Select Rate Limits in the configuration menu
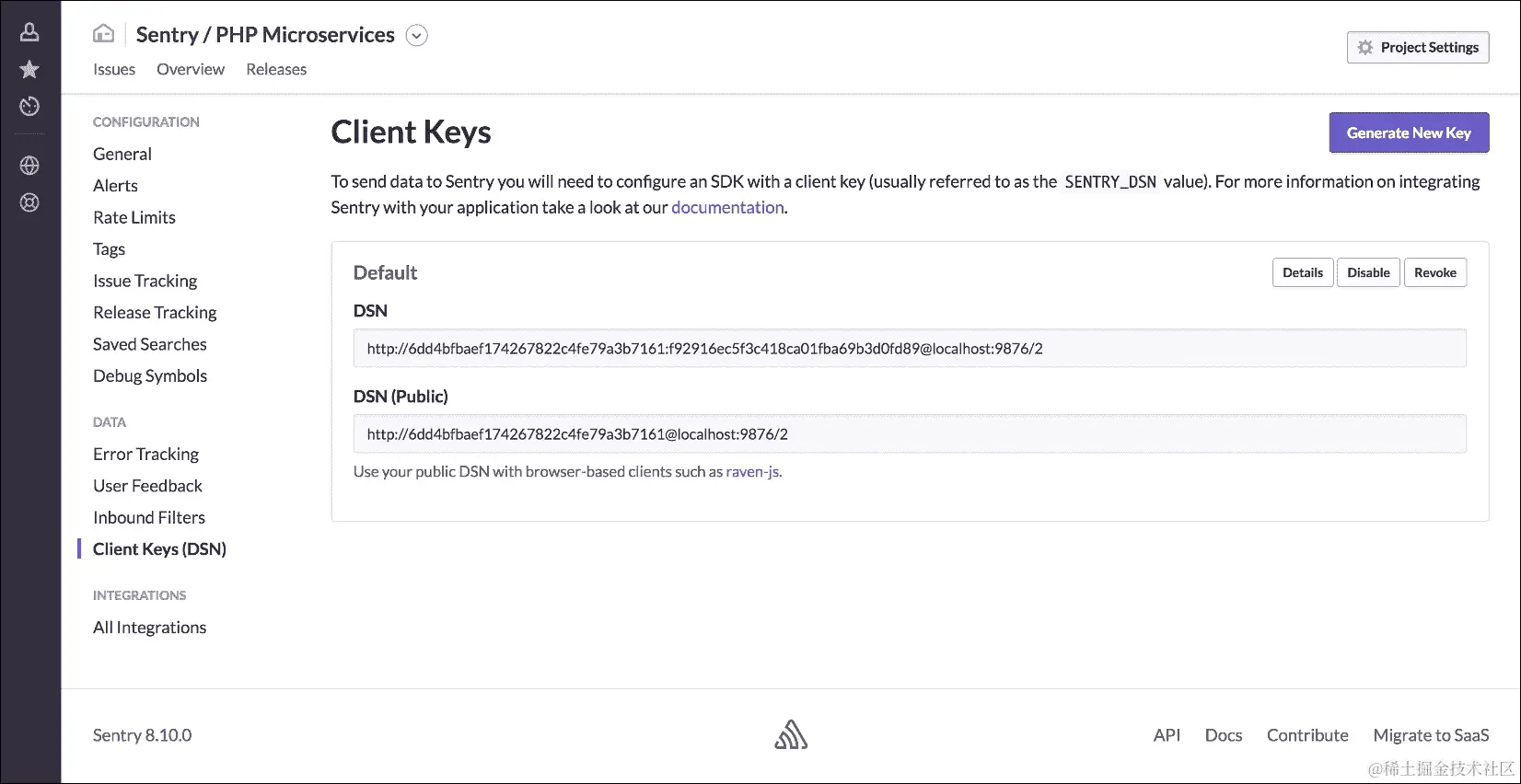The width and height of the screenshot is (1521, 784). [134, 217]
